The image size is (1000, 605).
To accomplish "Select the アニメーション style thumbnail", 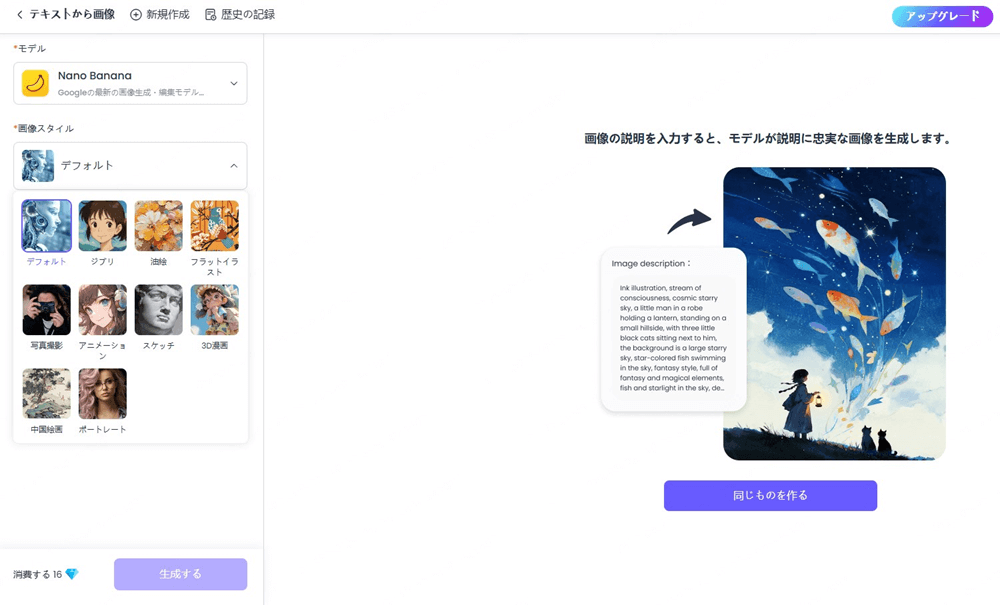I will tap(103, 310).
